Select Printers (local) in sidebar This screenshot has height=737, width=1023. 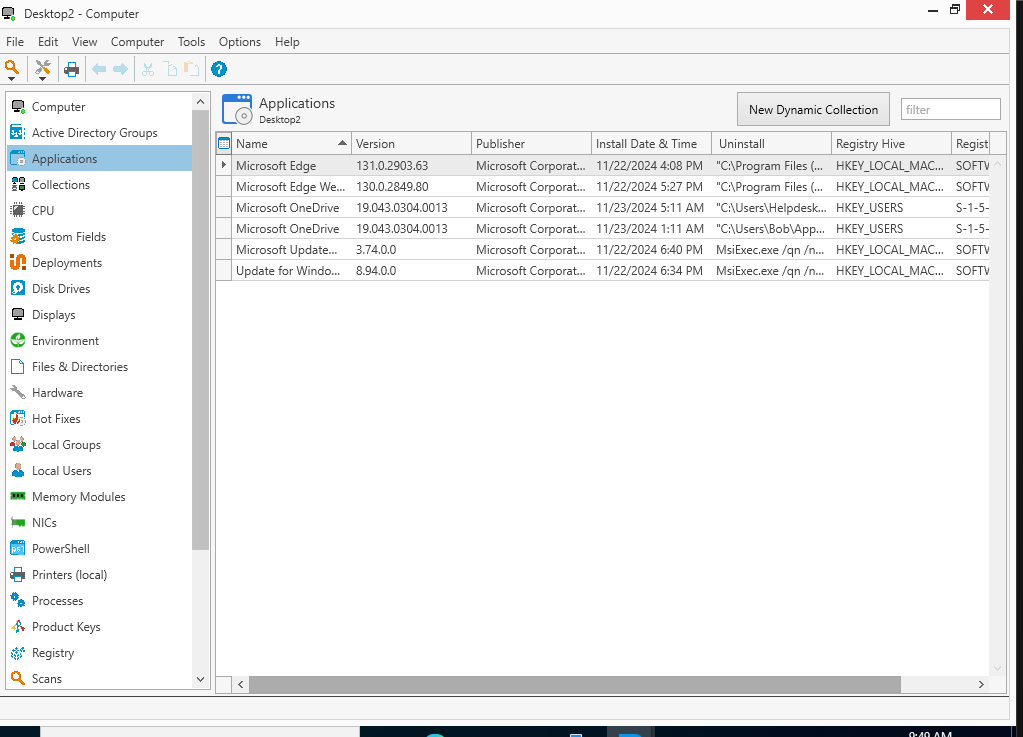(x=100, y=575)
